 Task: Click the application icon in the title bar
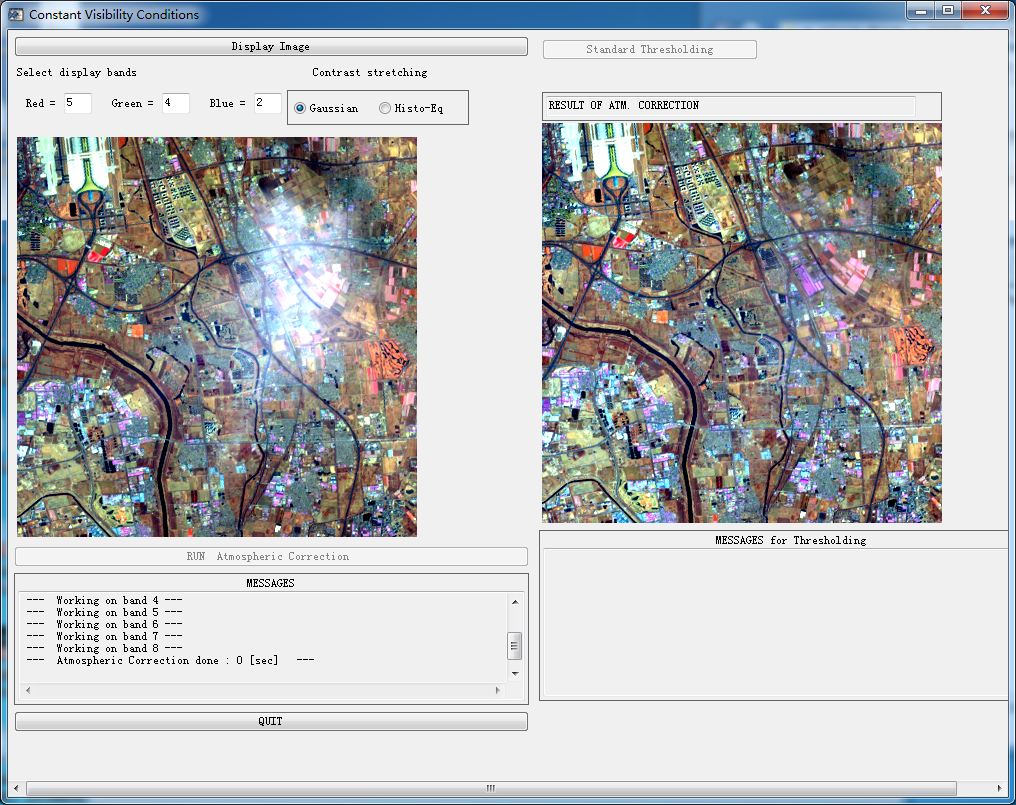point(16,14)
